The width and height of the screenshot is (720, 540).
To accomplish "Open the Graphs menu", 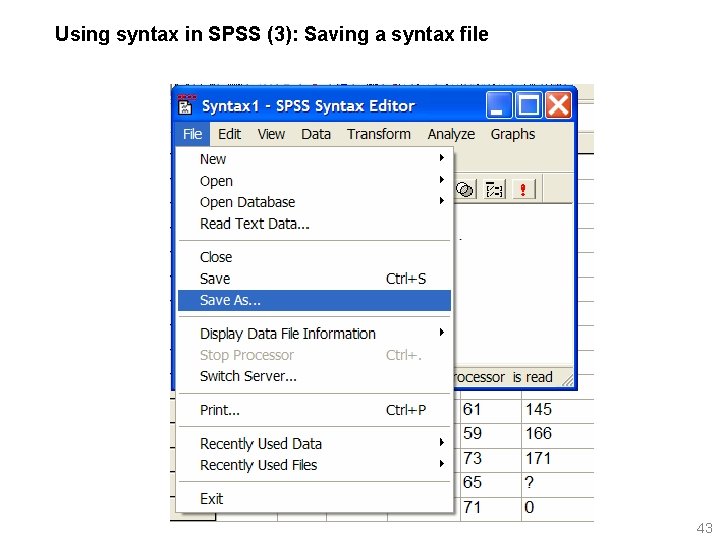I will point(513,134).
